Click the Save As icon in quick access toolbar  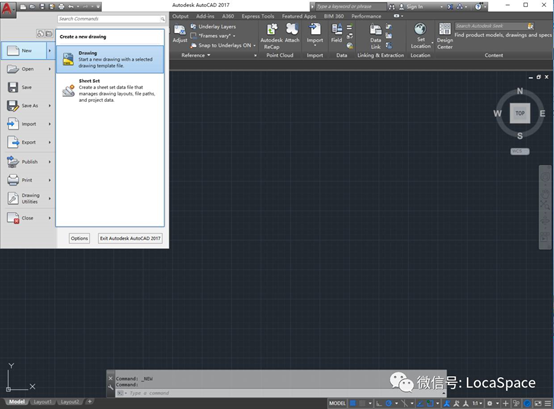tap(52, 7)
